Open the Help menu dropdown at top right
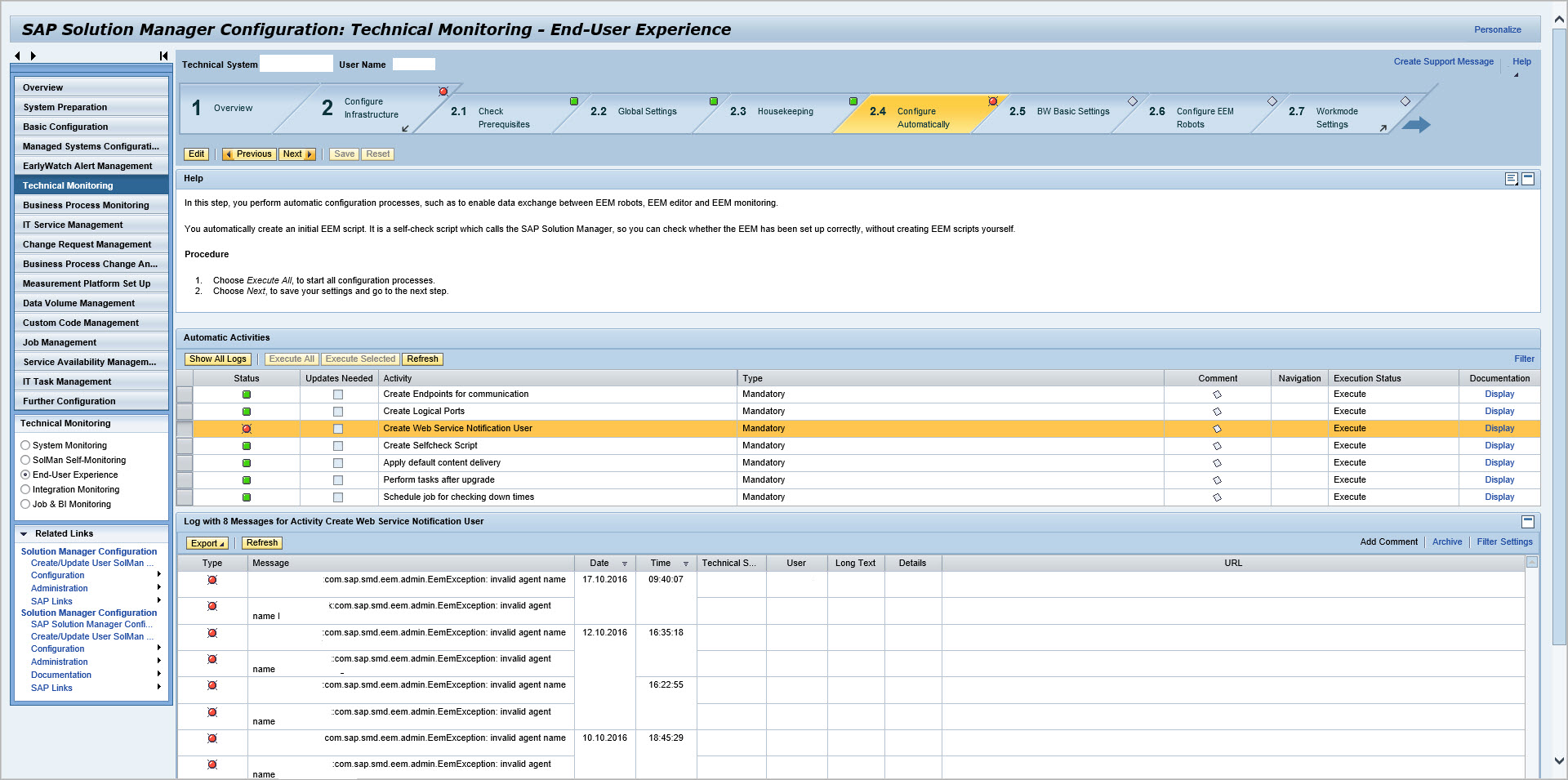 (x=1521, y=62)
